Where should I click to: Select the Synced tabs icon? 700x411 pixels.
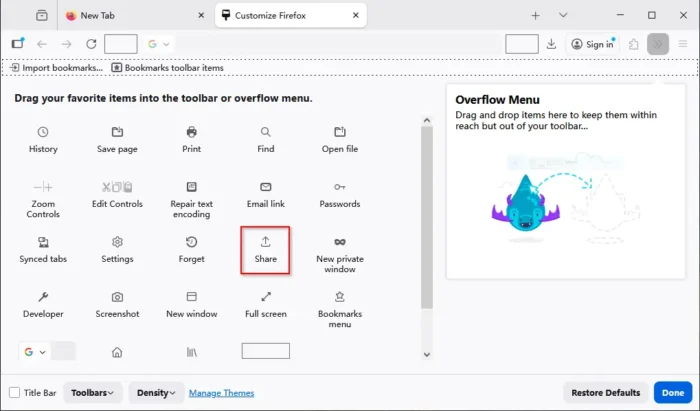(x=43, y=242)
